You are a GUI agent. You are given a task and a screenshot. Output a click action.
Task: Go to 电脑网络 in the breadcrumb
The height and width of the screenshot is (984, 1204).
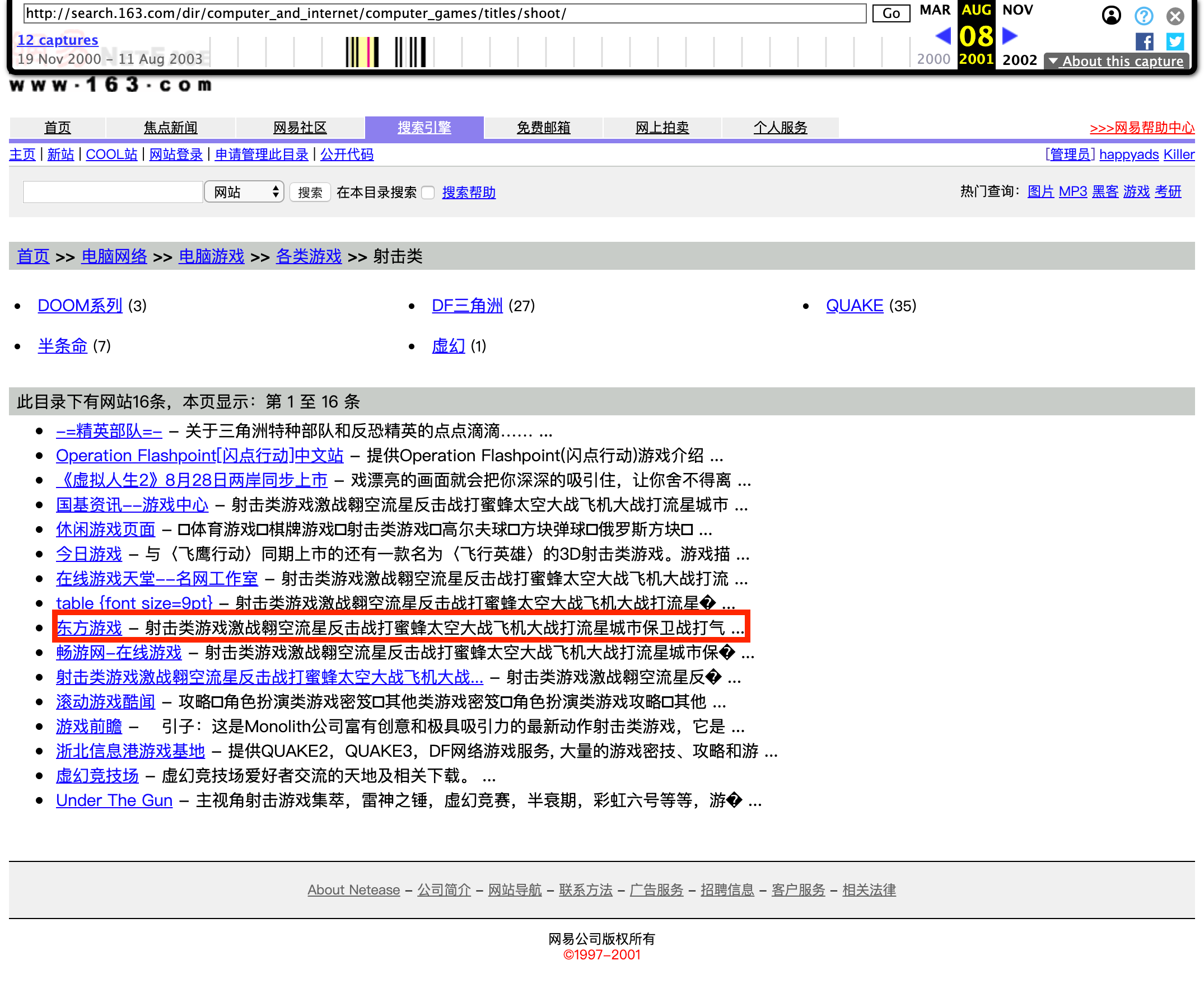tap(114, 256)
